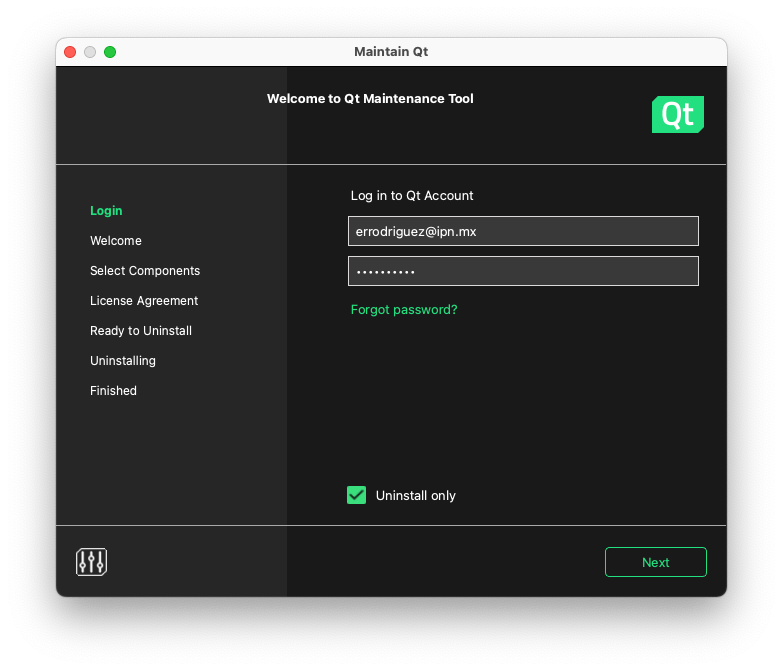Click the green Qt logo
This screenshot has height=671, width=783.
(x=677, y=115)
